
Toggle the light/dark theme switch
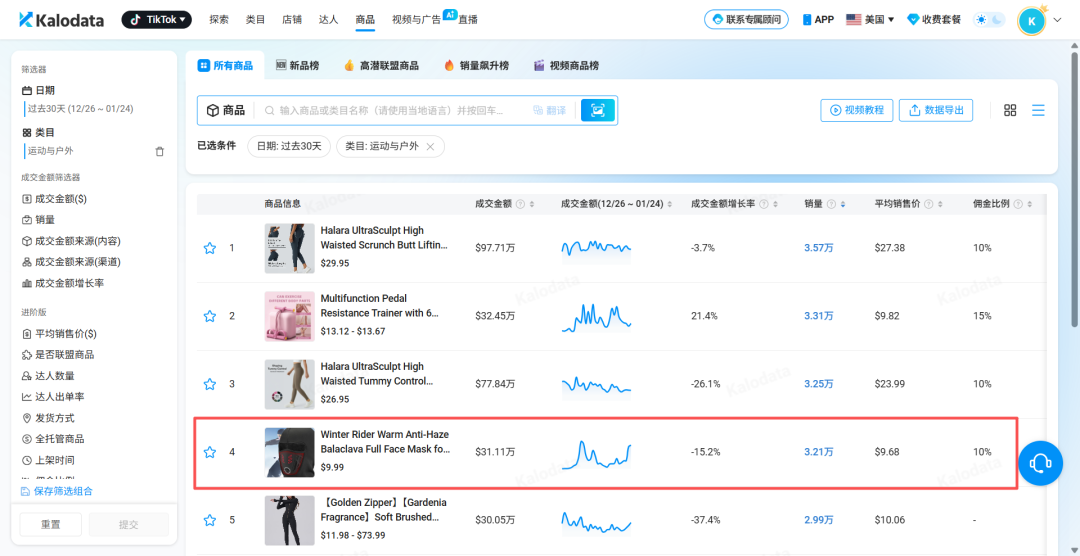tap(989, 19)
